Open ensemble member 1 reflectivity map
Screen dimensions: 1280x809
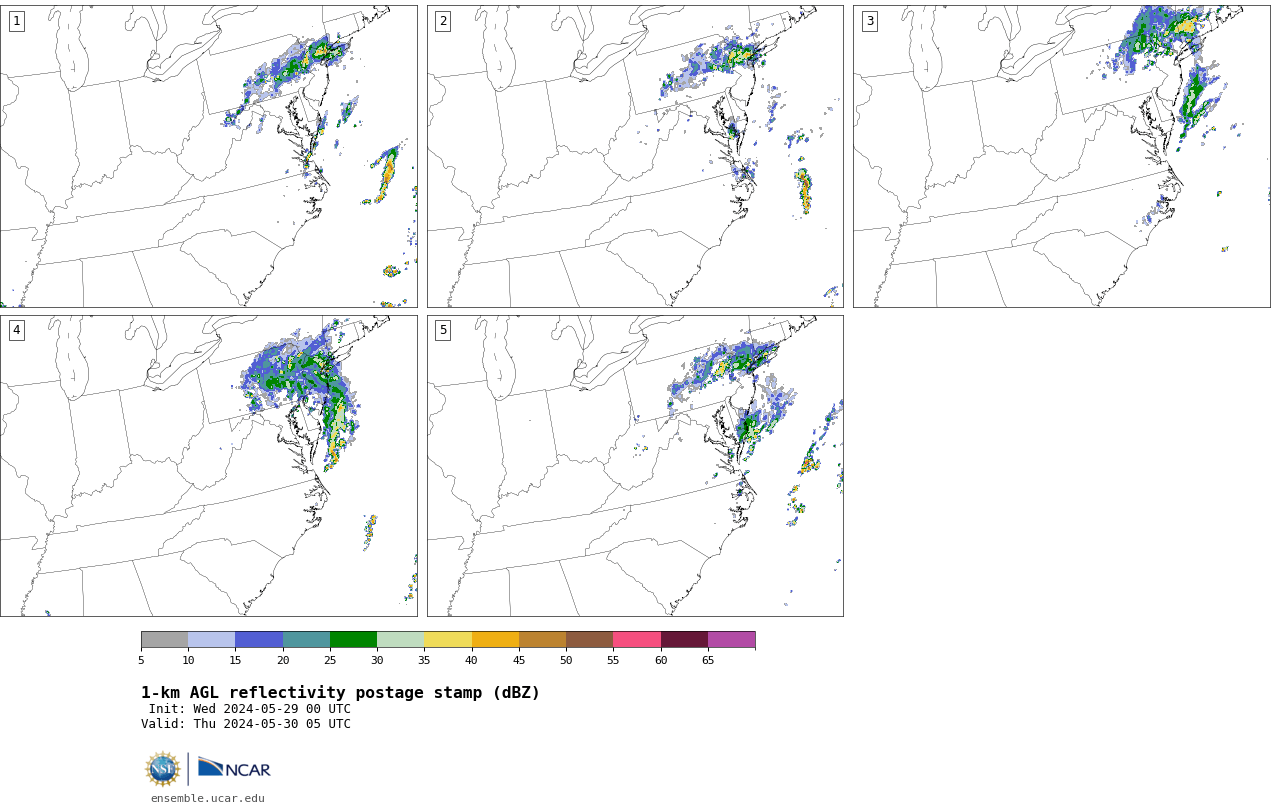point(209,156)
